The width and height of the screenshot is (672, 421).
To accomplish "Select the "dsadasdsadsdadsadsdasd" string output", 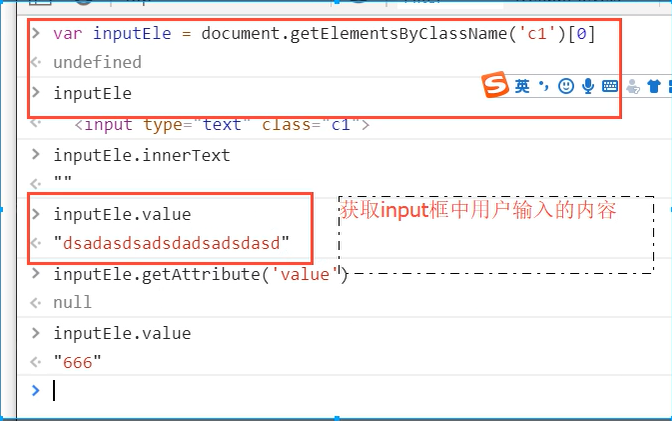I will (171, 242).
